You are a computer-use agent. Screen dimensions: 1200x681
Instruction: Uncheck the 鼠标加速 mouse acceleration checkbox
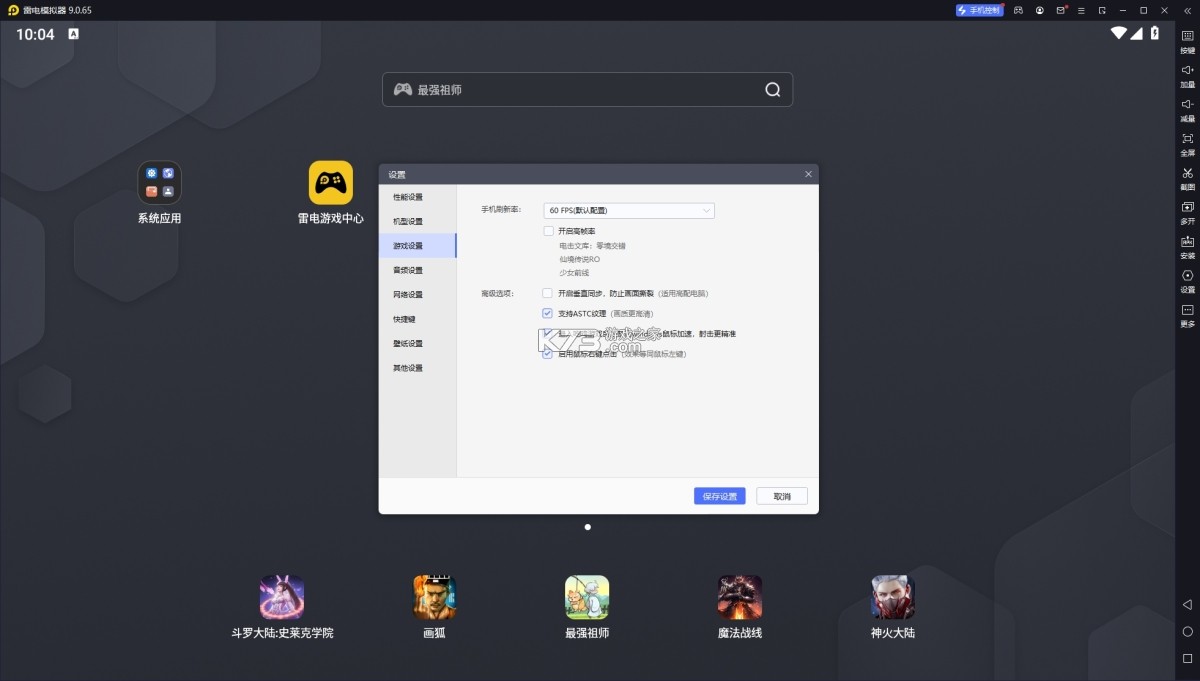click(548, 333)
